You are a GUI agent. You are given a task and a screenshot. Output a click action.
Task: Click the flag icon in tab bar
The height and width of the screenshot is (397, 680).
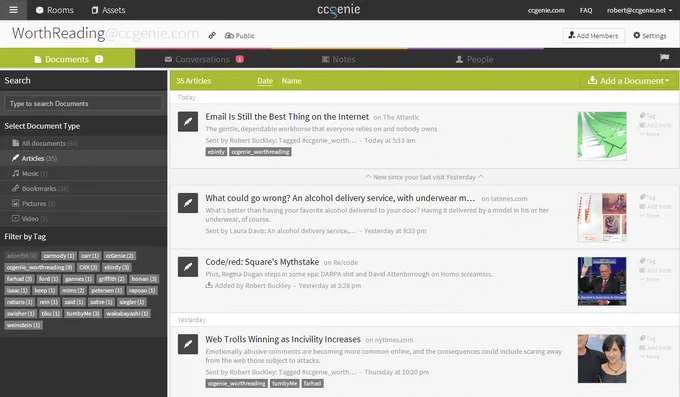click(x=664, y=57)
